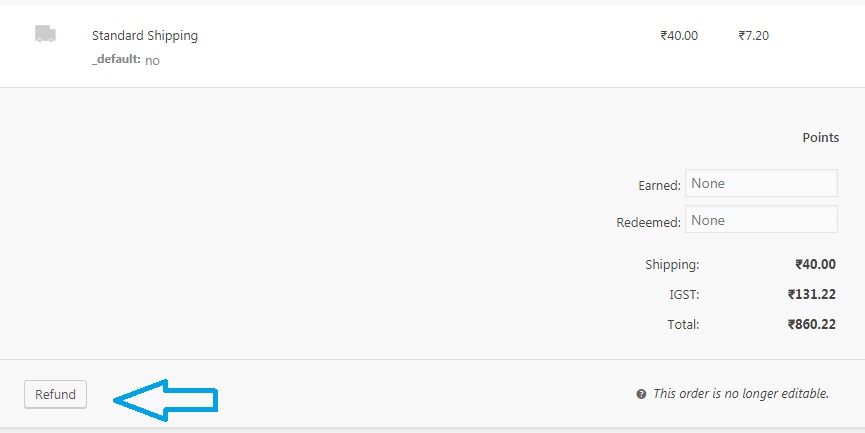Click 'This order is no longer editable' notice

pyautogui.click(x=741, y=394)
